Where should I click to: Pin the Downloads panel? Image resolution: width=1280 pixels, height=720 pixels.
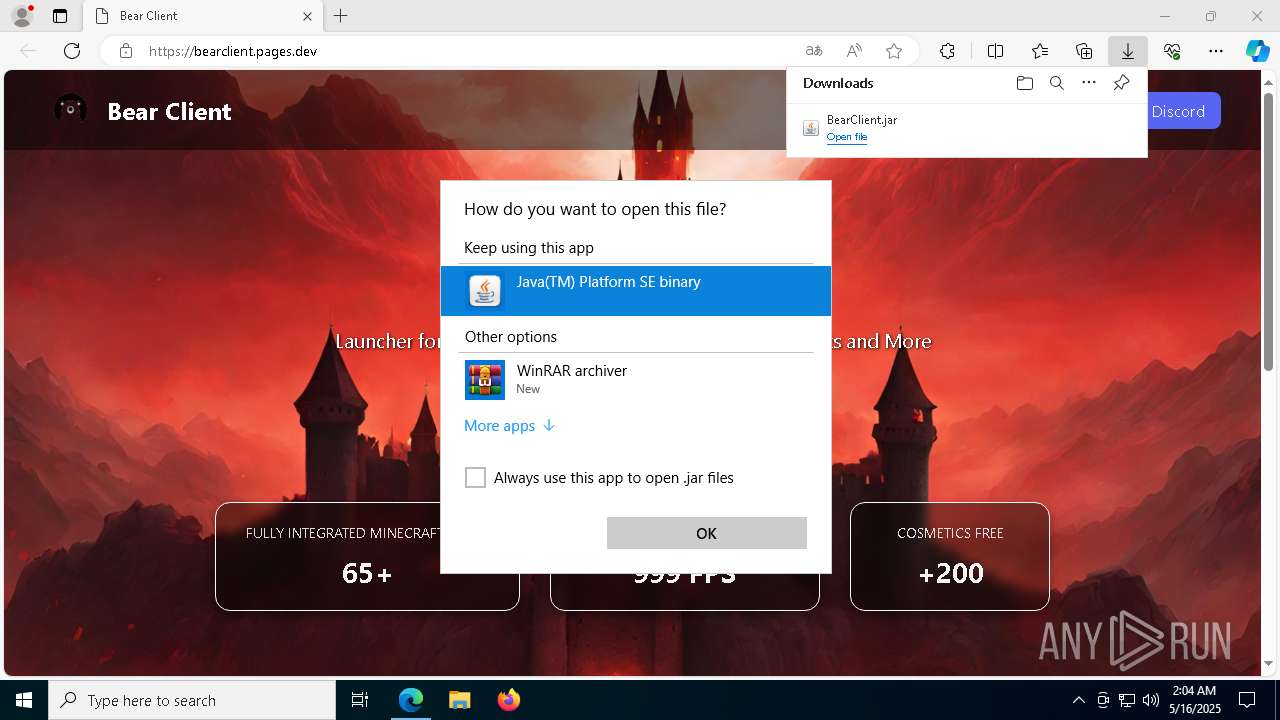1121,83
